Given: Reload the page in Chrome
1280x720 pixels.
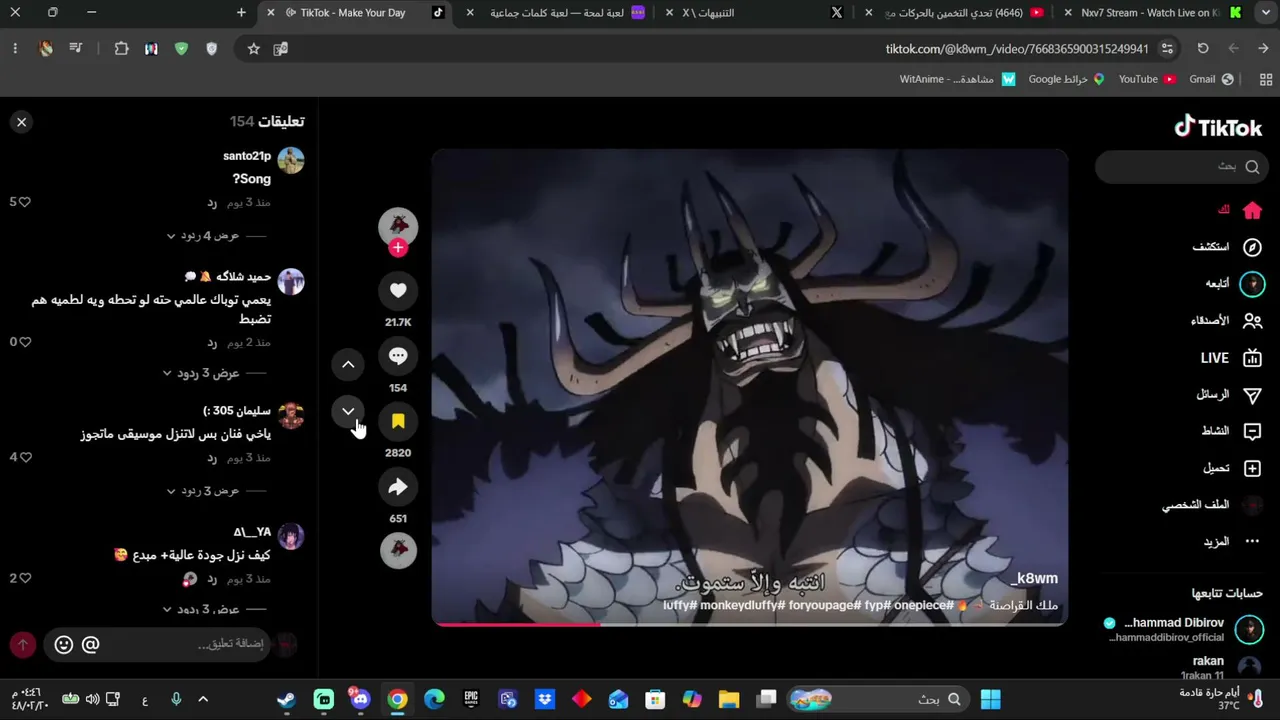Looking at the screenshot, I should coord(1203,49).
